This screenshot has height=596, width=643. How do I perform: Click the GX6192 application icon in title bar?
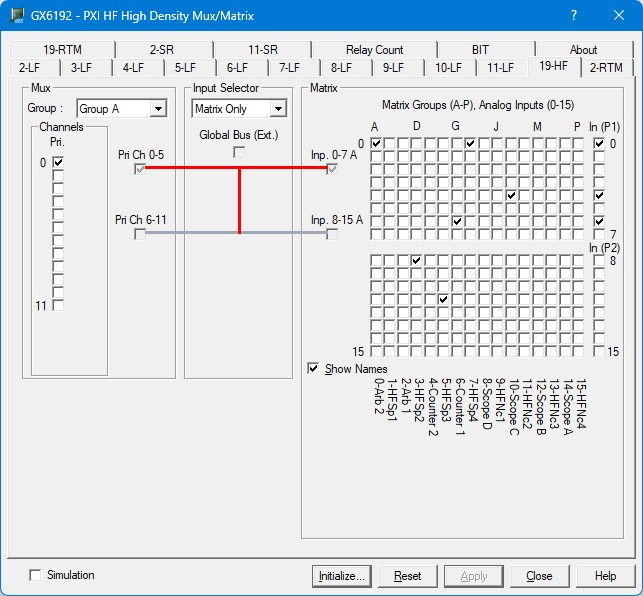pyautogui.click(x=17, y=16)
